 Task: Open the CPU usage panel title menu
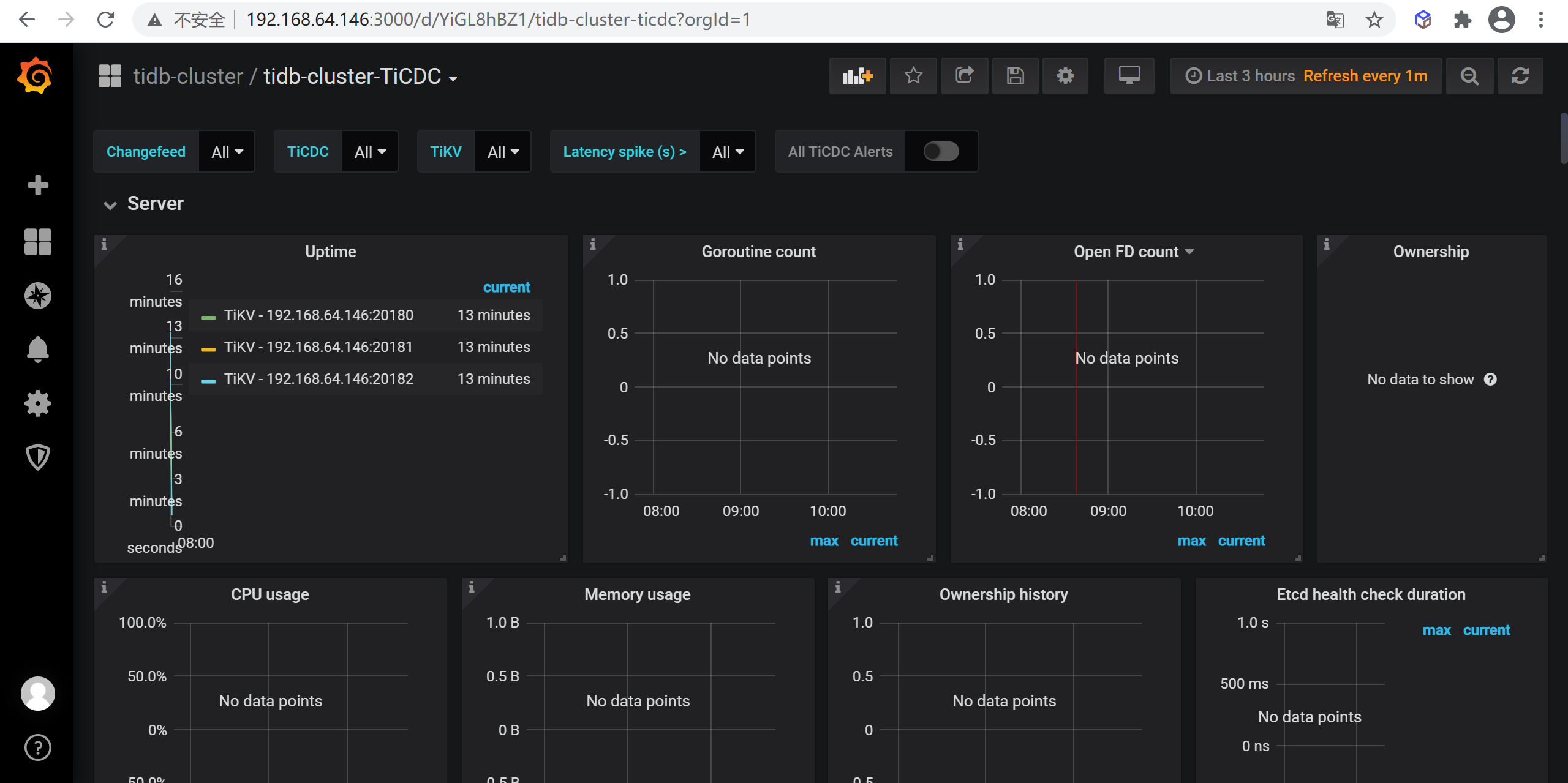click(x=270, y=594)
